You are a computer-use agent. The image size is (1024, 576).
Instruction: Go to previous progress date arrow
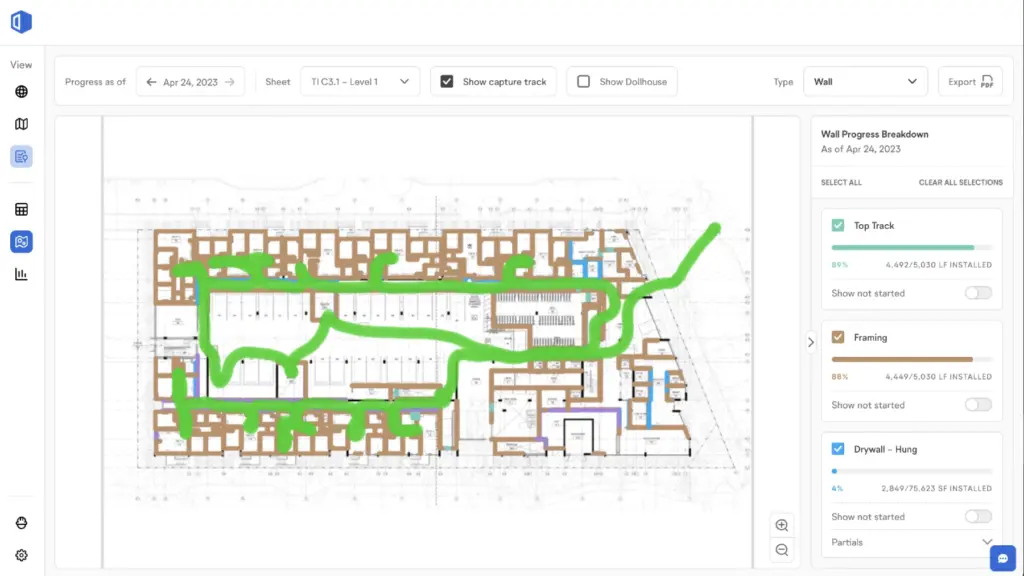click(x=152, y=82)
